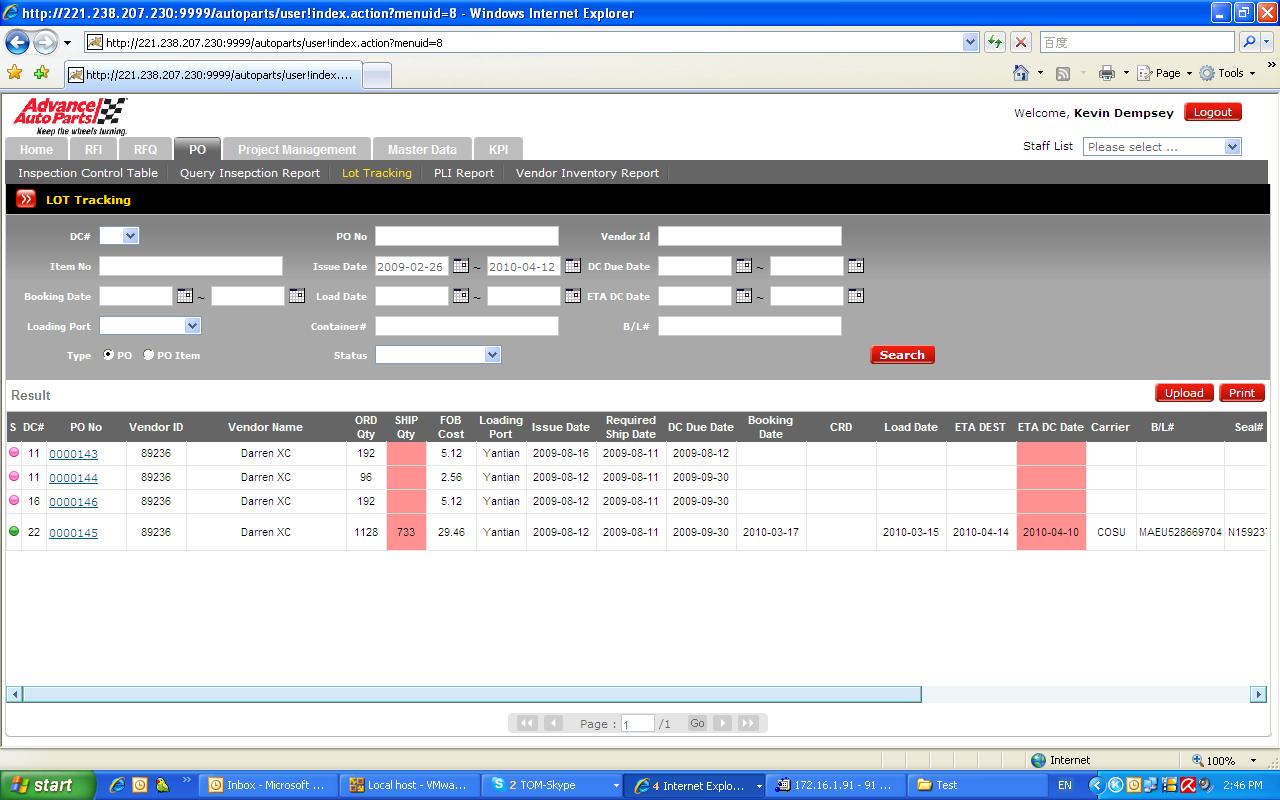1280x800 pixels.
Task: Open PO number 0000143 link
Action: coord(73,454)
